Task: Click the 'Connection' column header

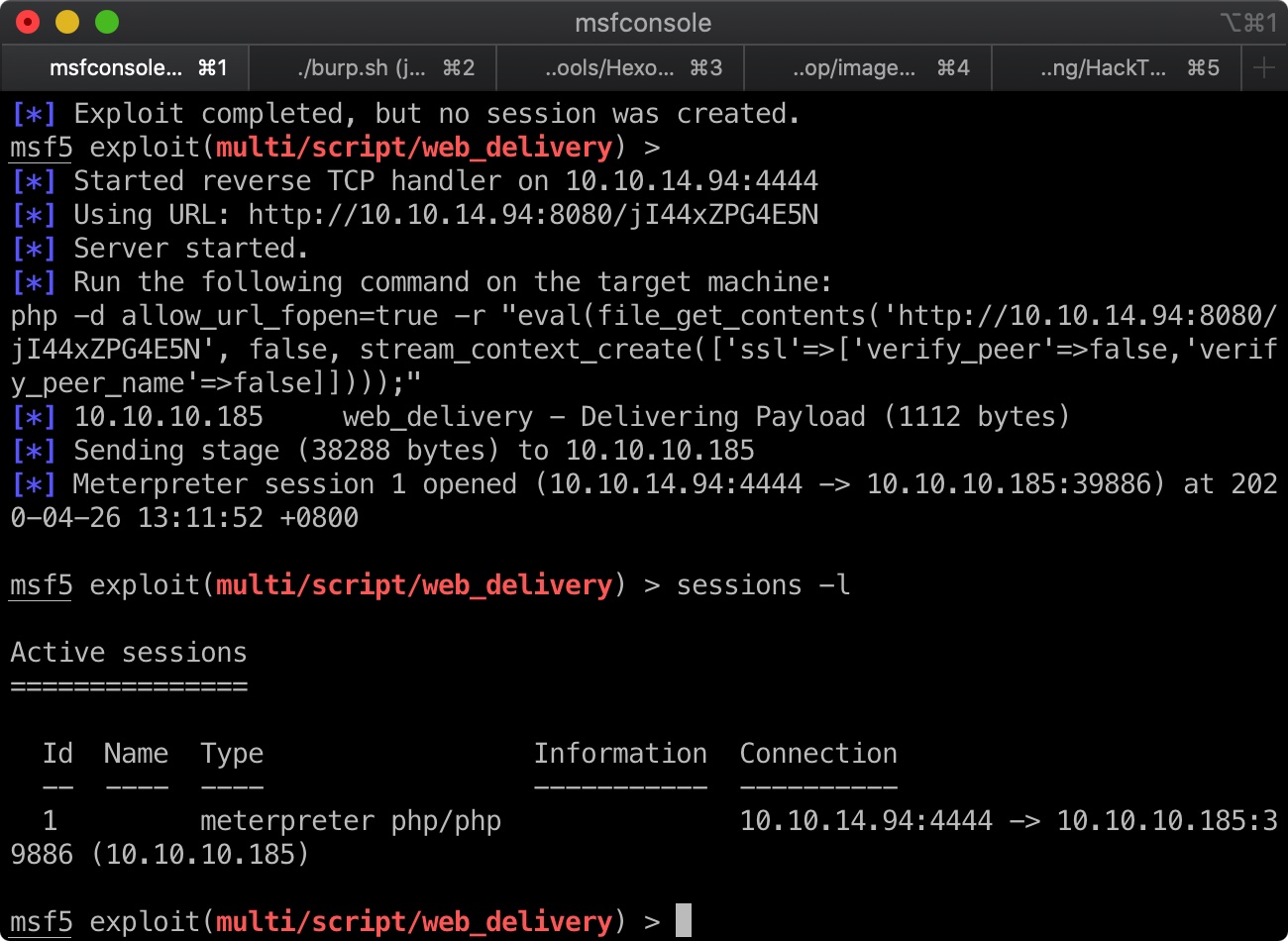Action: [x=818, y=754]
